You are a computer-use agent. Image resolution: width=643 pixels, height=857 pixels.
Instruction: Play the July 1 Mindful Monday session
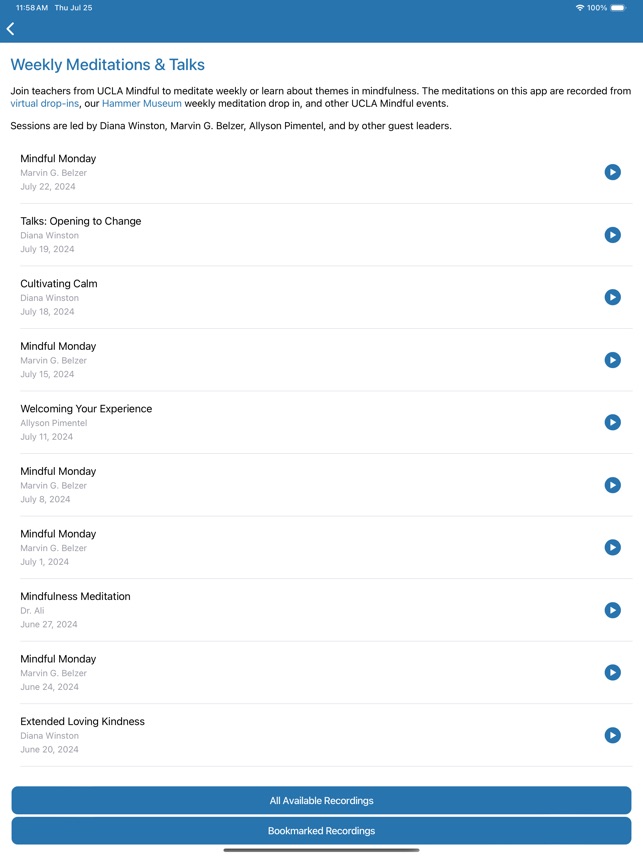click(x=613, y=547)
